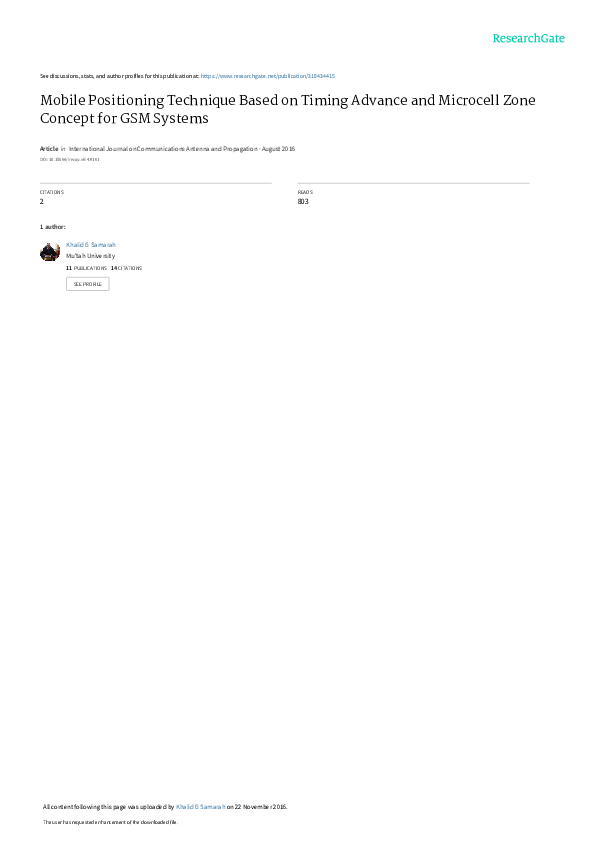This screenshot has width=595, height=841.
Task: Open the uploader Khalid G Samarah footer link
Action: coord(201,807)
